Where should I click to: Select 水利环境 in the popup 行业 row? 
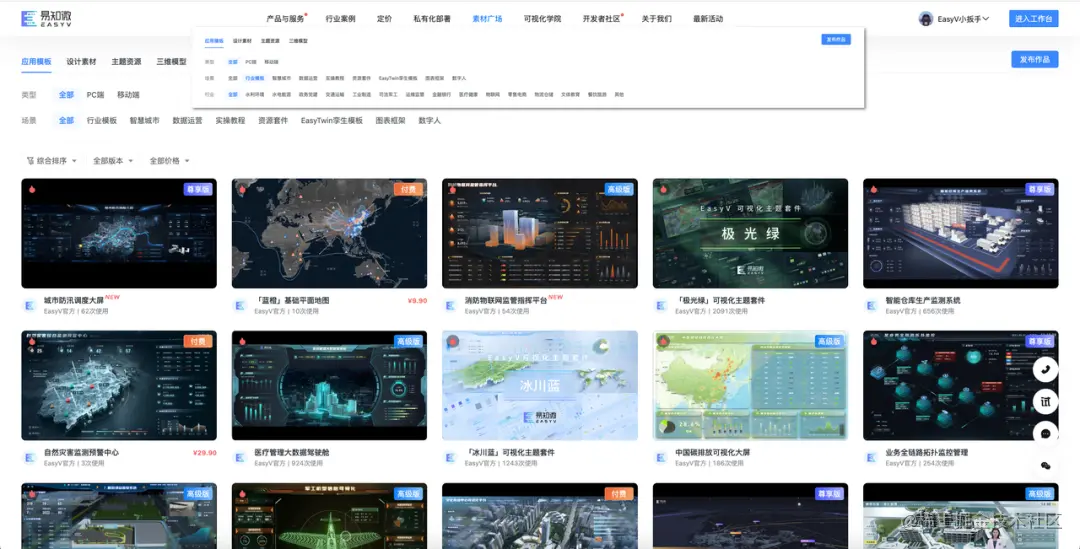point(254,94)
